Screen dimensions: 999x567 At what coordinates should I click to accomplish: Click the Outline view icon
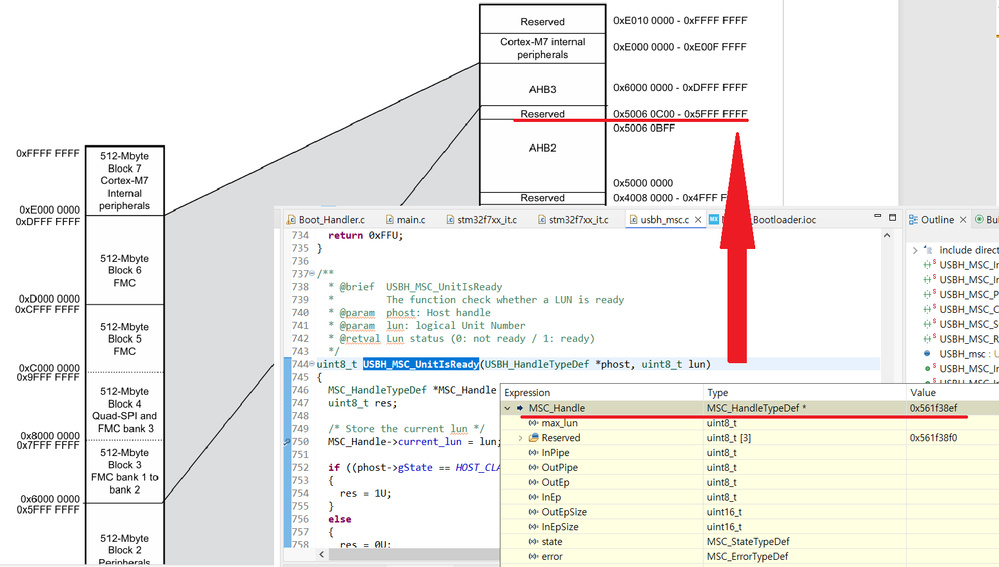(914, 220)
